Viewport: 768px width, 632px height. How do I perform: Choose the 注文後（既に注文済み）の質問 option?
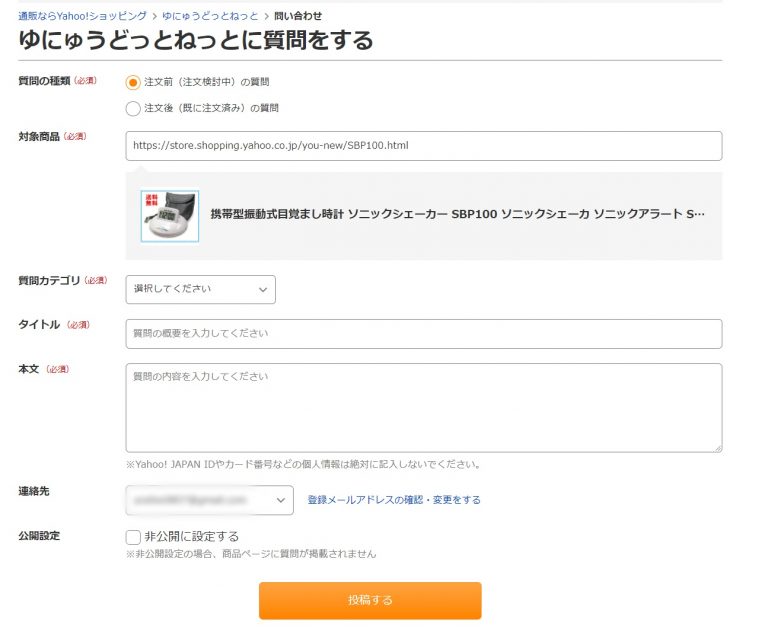coord(133,108)
